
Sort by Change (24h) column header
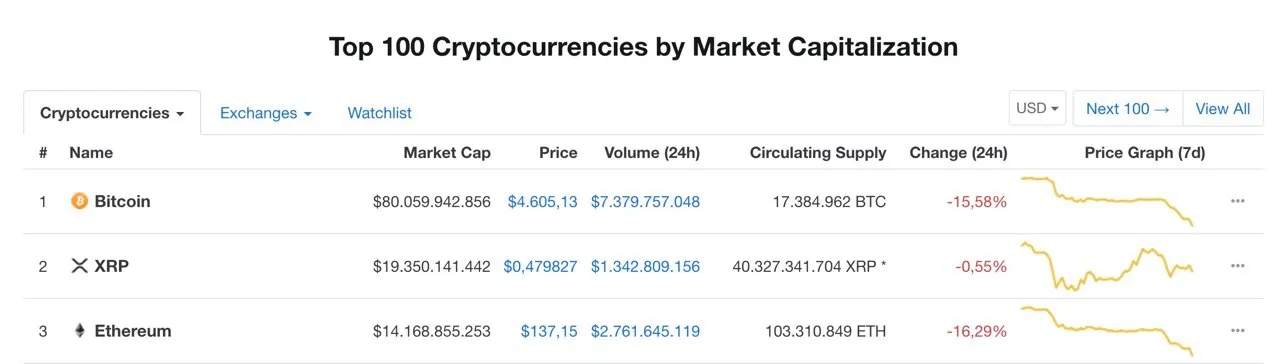(x=958, y=153)
